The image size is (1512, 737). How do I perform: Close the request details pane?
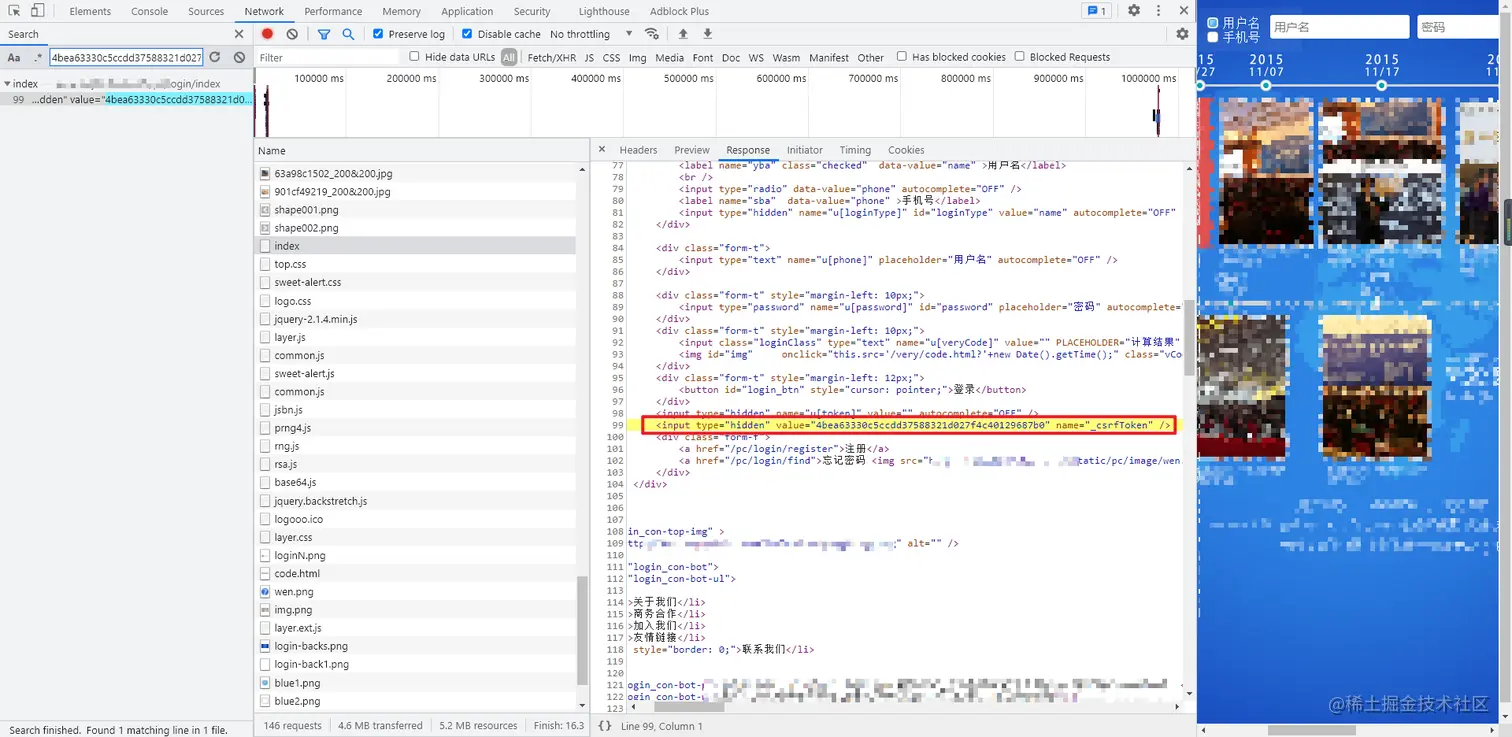click(x=601, y=150)
